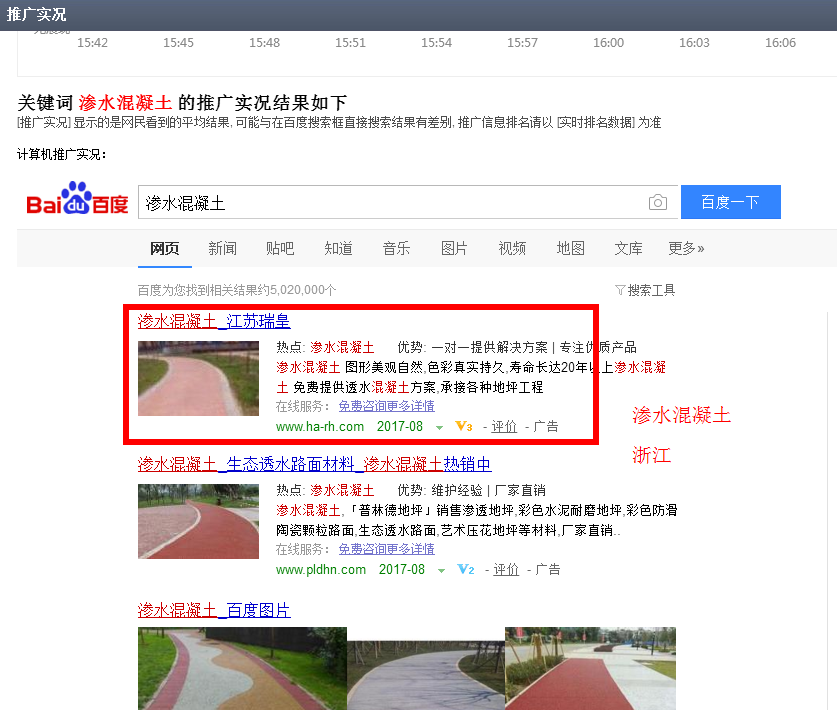Click the 15:51 timeline label
837x710 pixels.
(350, 43)
